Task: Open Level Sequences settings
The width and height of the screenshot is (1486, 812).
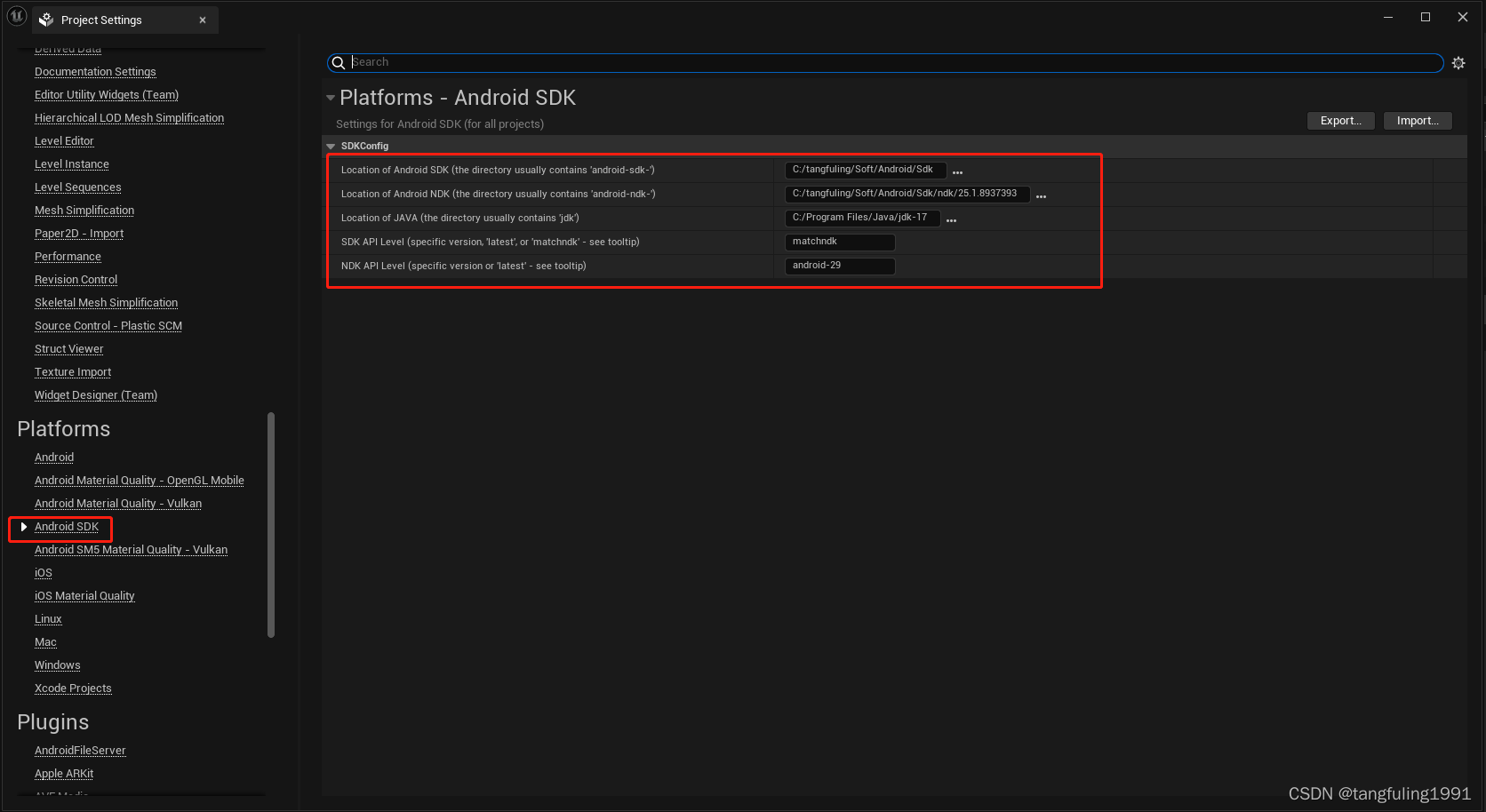Action: (x=78, y=187)
